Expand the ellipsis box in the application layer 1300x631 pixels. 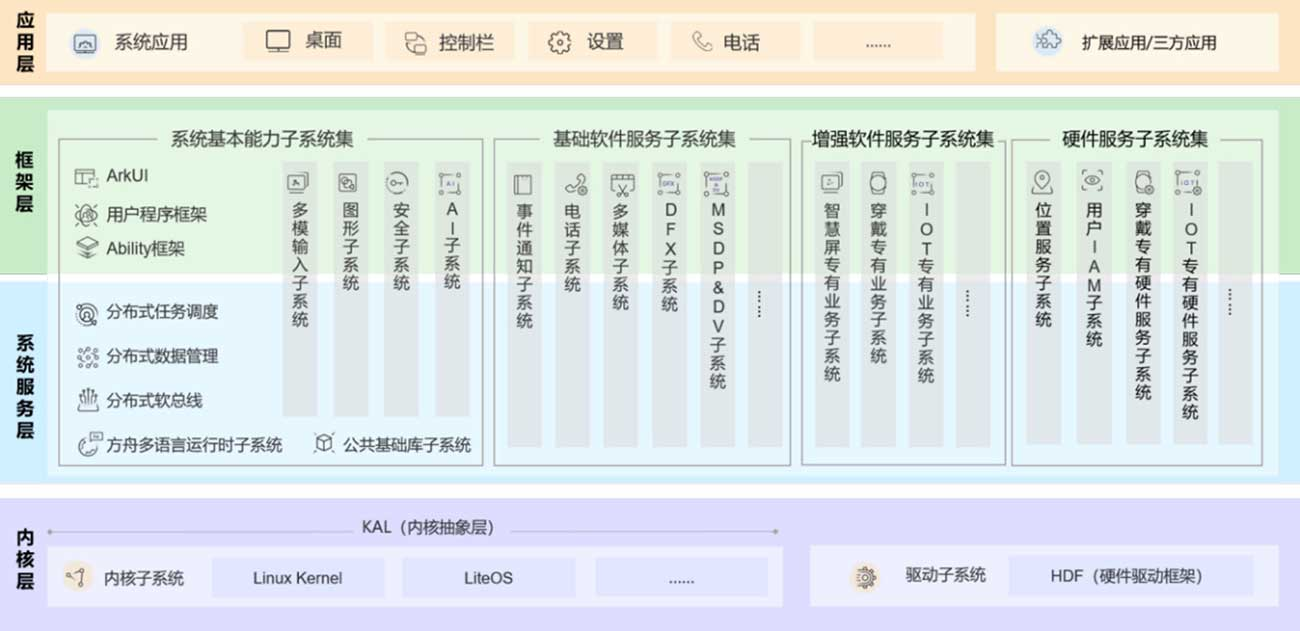point(878,43)
